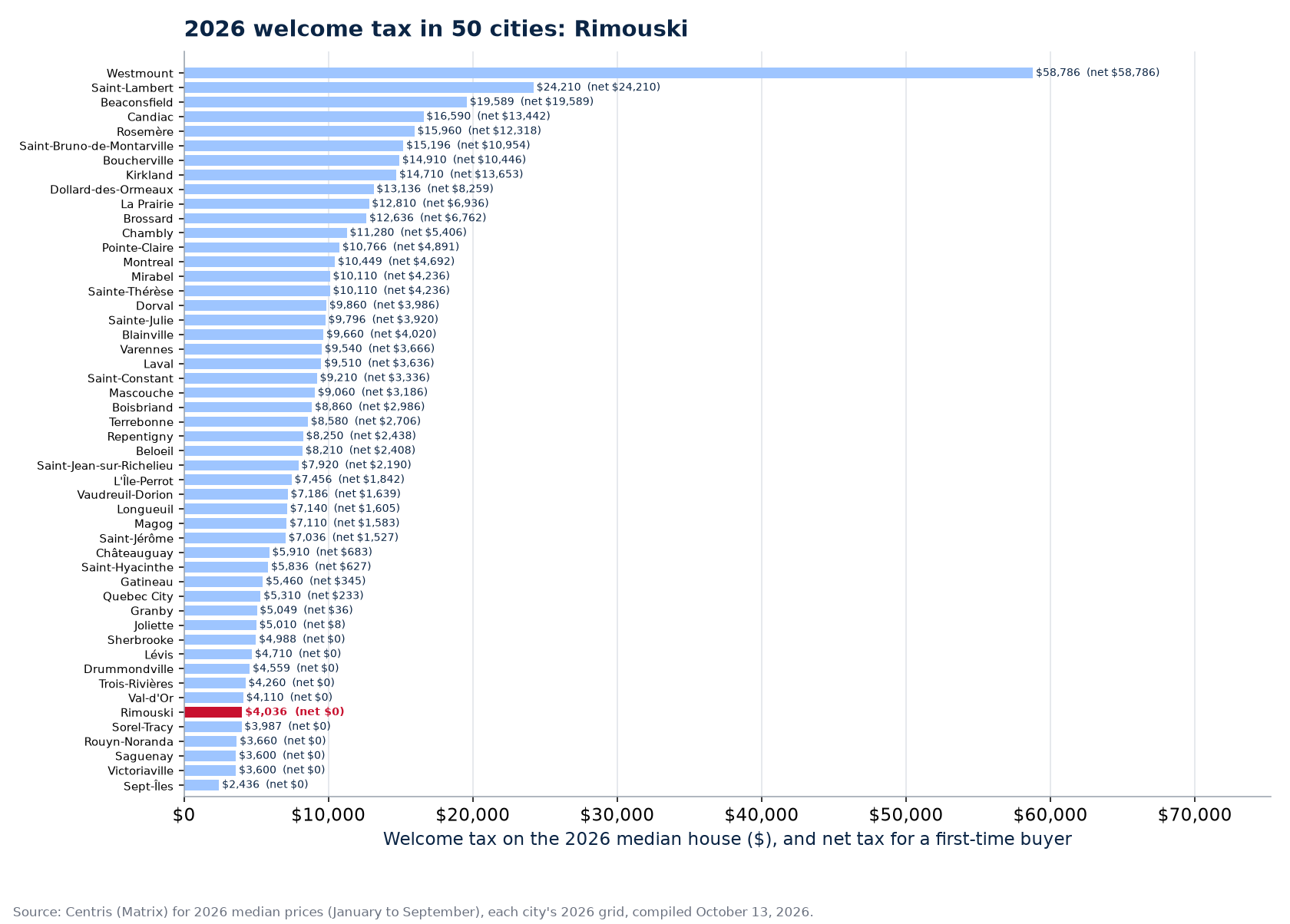Screen dimensions: 1290x924
Task: Click the '$70,000' x-axis tick label
Action: click(x=1195, y=815)
